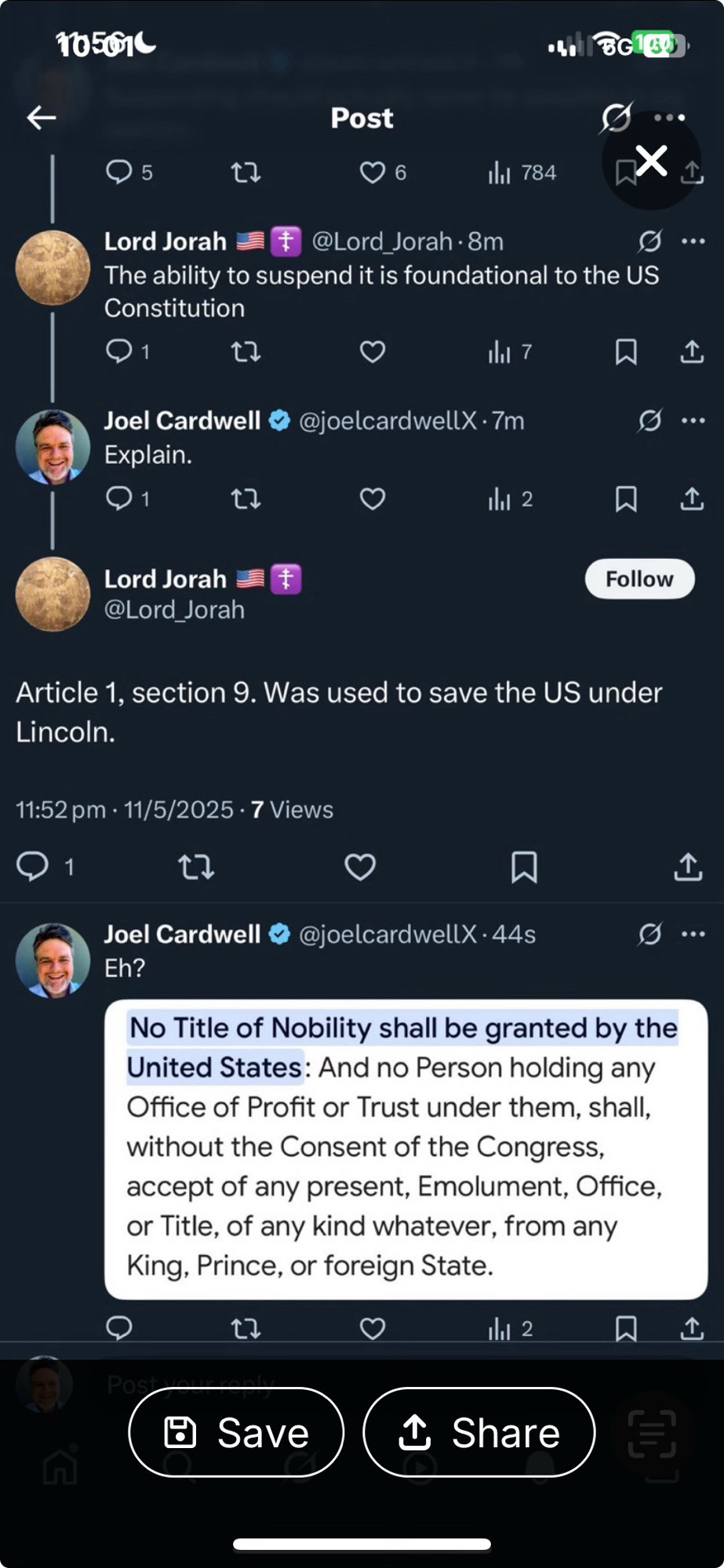Follow Lord Jorah

point(639,579)
